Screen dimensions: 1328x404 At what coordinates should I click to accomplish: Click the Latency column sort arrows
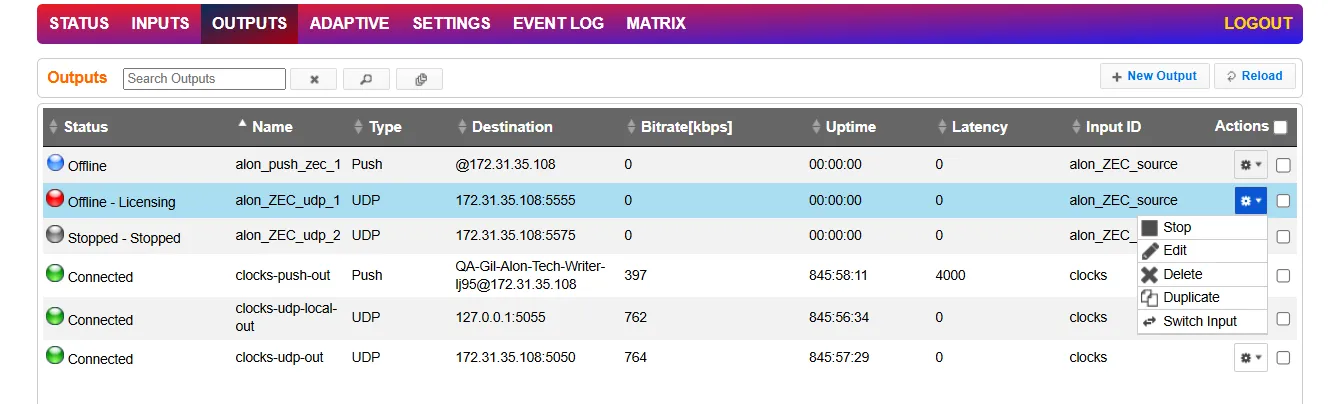point(942,127)
